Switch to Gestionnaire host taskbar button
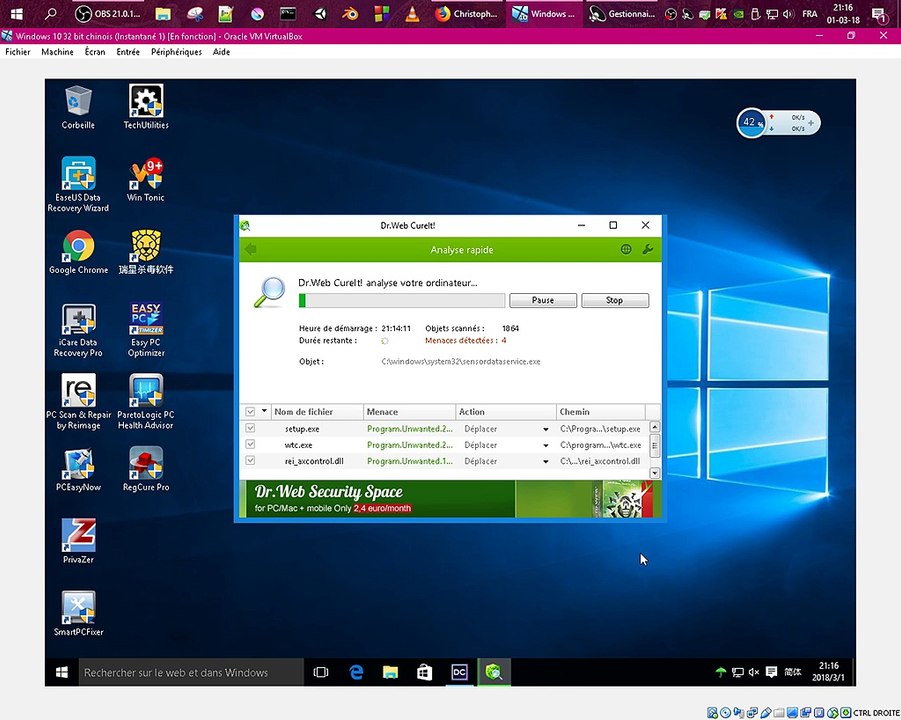901x720 pixels. 622,14
